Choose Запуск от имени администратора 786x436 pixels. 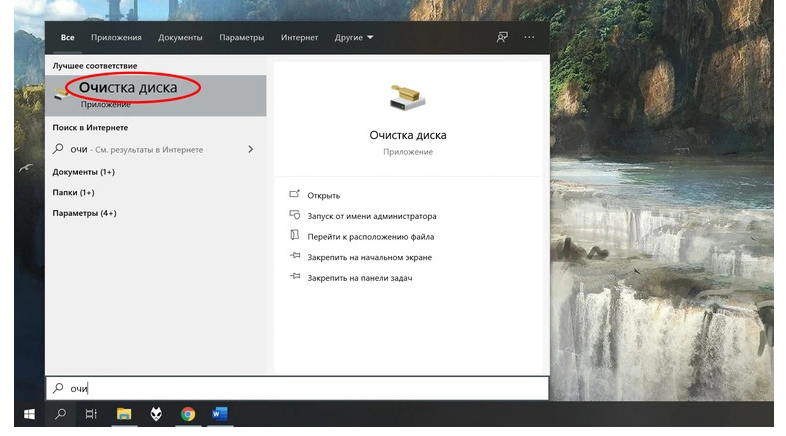(x=371, y=216)
